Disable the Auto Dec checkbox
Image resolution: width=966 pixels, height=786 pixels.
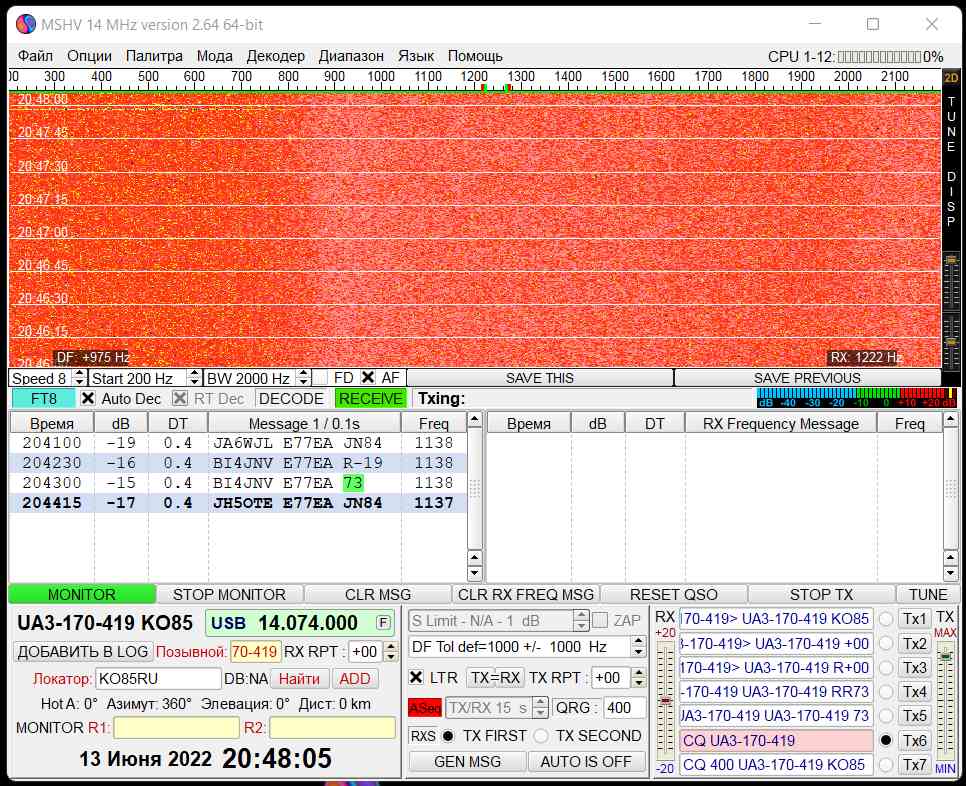[x=88, y=398]
